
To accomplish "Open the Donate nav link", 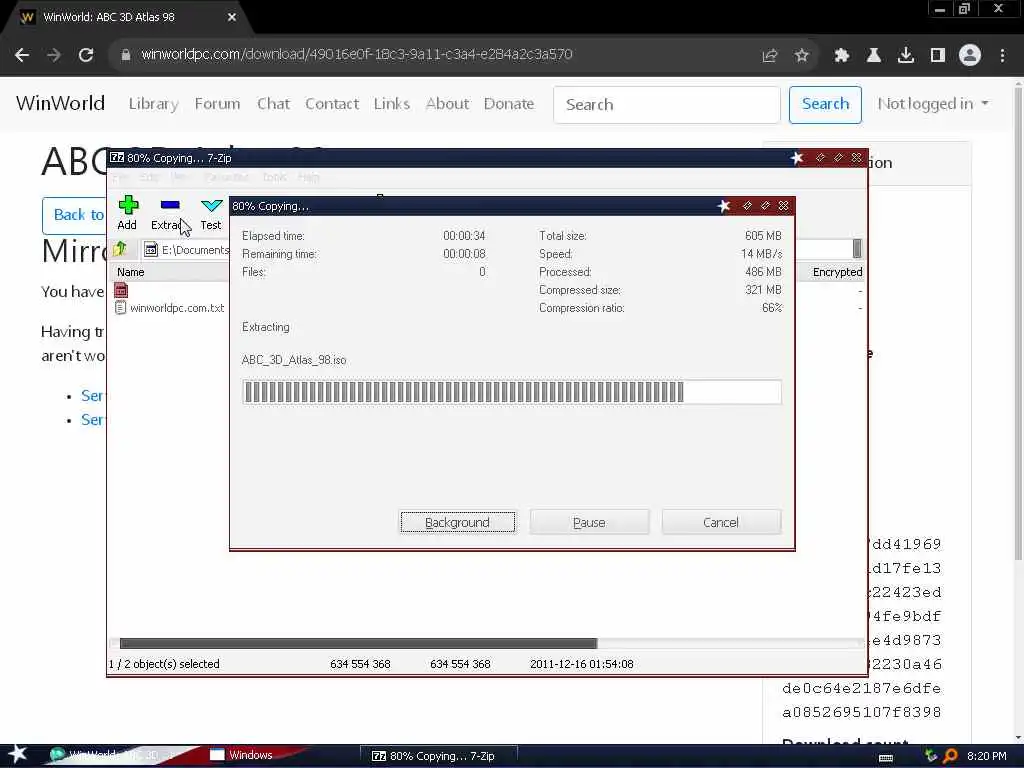I will click(x=509, y=104).
